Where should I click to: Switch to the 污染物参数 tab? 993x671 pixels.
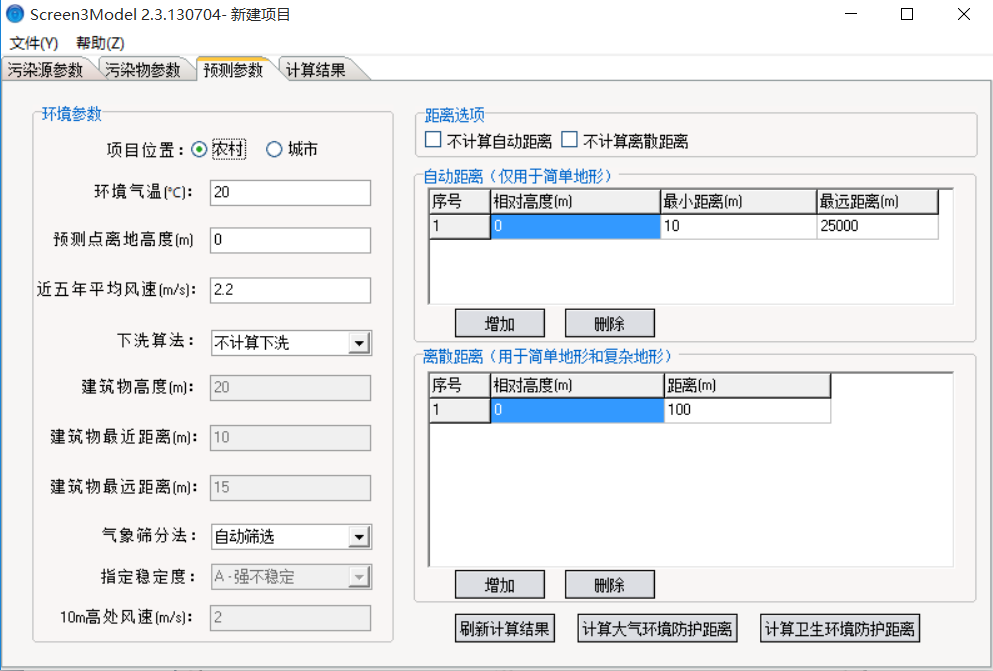[144, 70]
